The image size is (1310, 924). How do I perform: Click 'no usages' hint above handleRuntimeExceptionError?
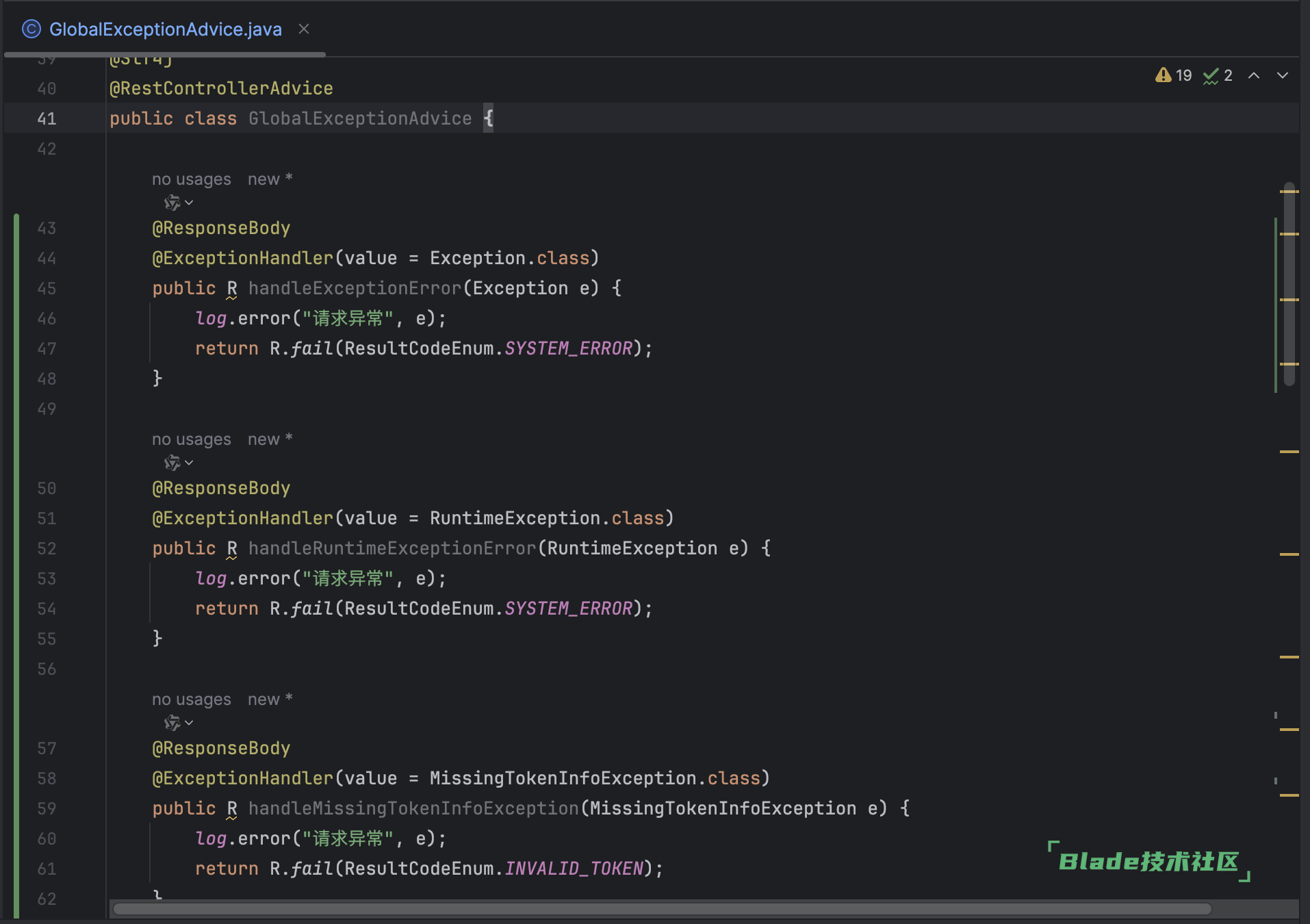pyautogui.click(x=192, y=439)
